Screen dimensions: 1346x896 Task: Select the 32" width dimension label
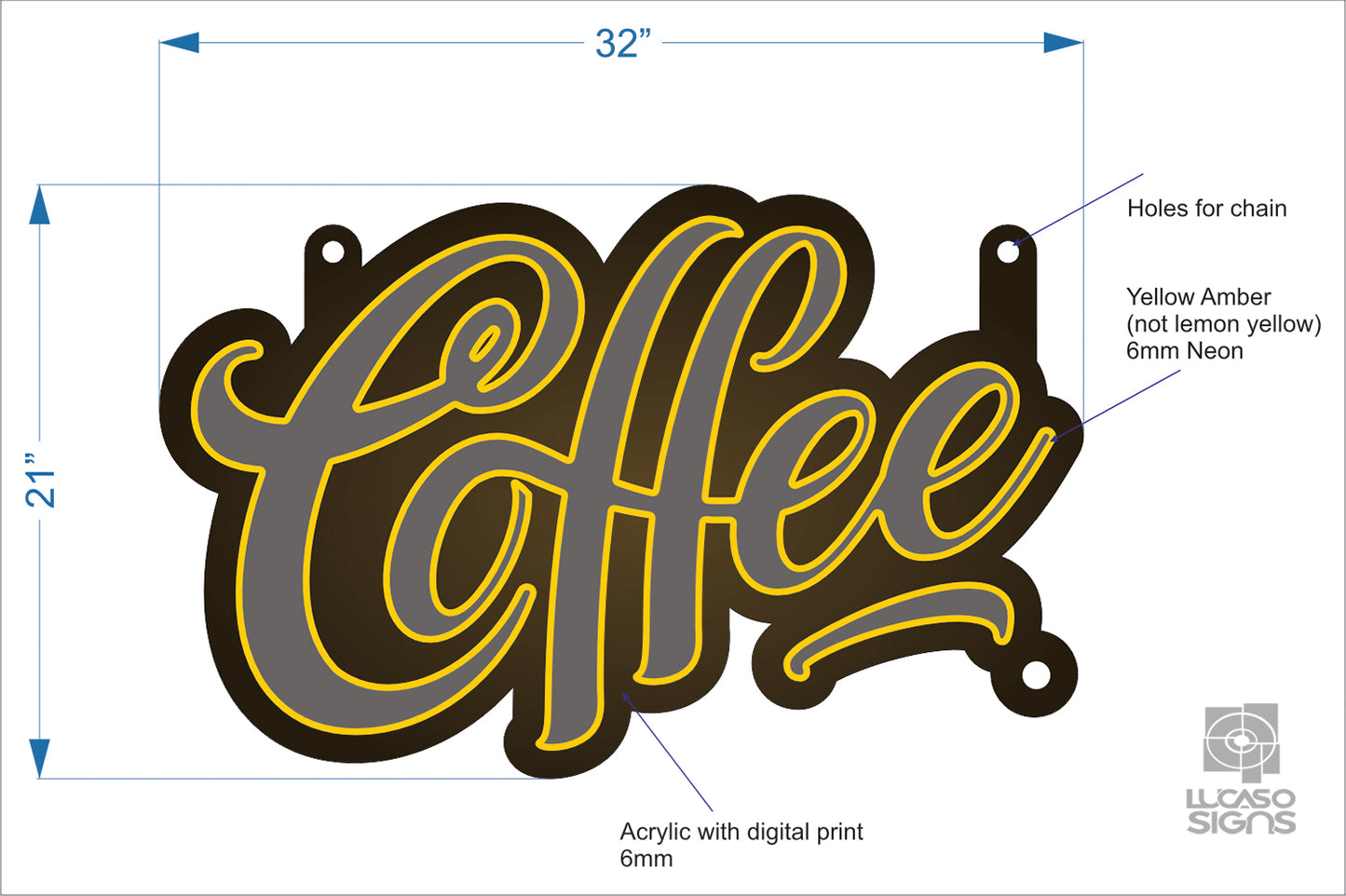pos(622,44)
